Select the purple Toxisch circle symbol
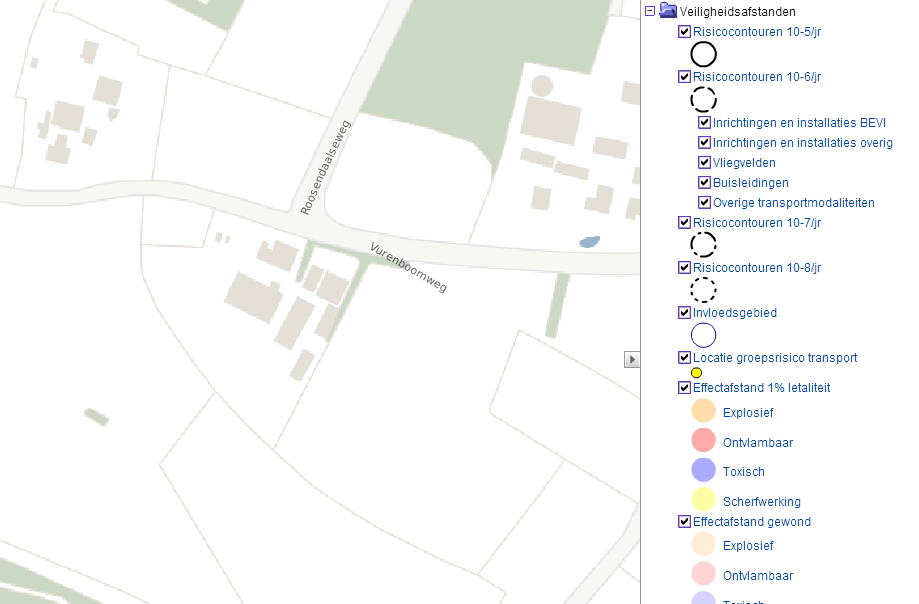Screen dimensions: 919x604 coord(702,469)
